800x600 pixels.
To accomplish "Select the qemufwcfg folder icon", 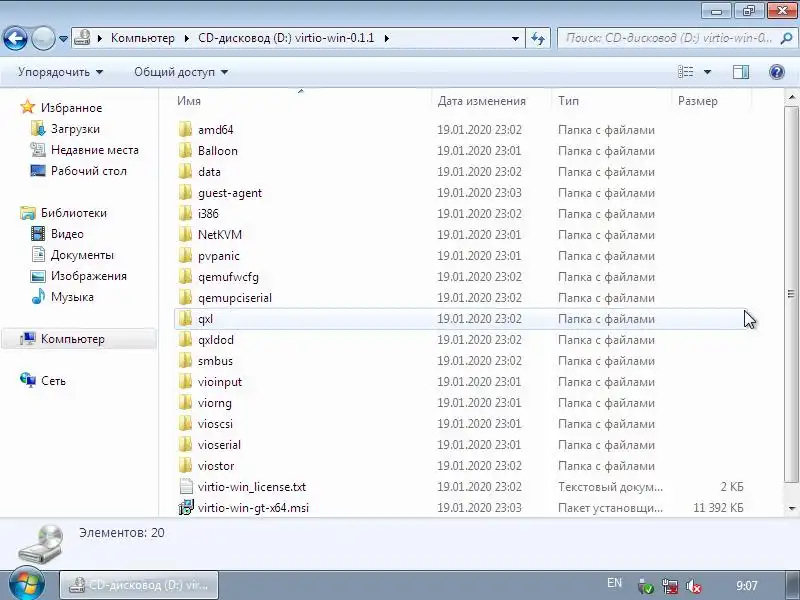I will click(186, 277).
